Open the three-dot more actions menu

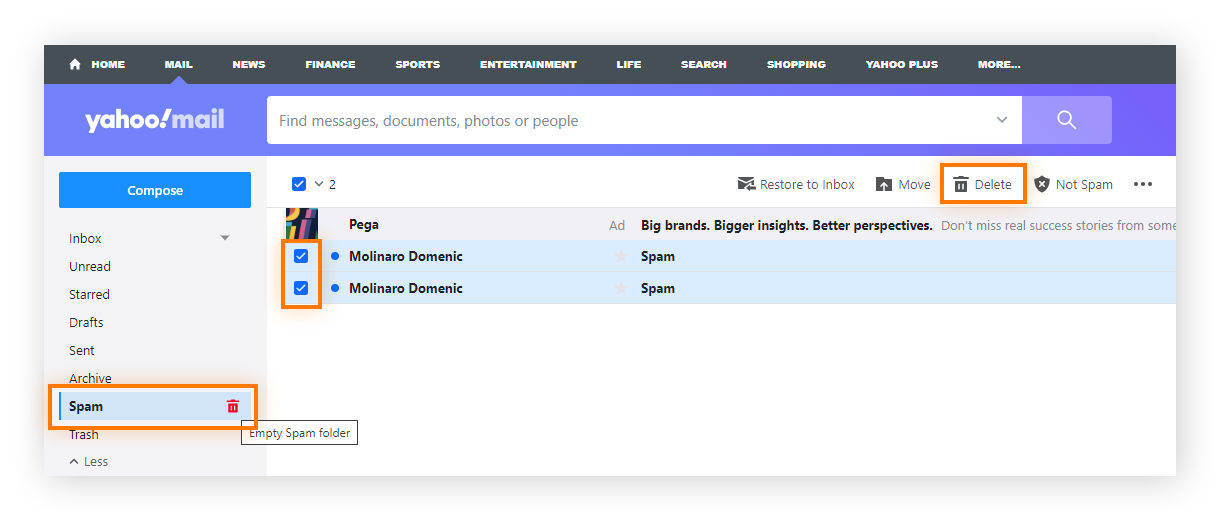[1143, 184]
